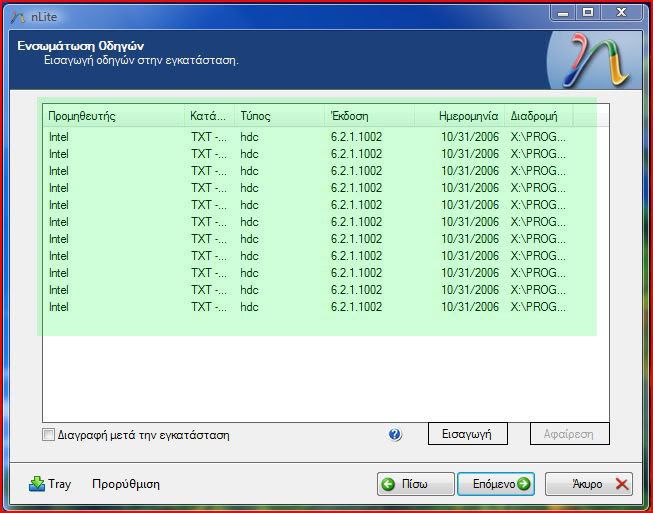The image size is (653, 513).
Task: Select the last Intel driver row
Action: (60, 307)
